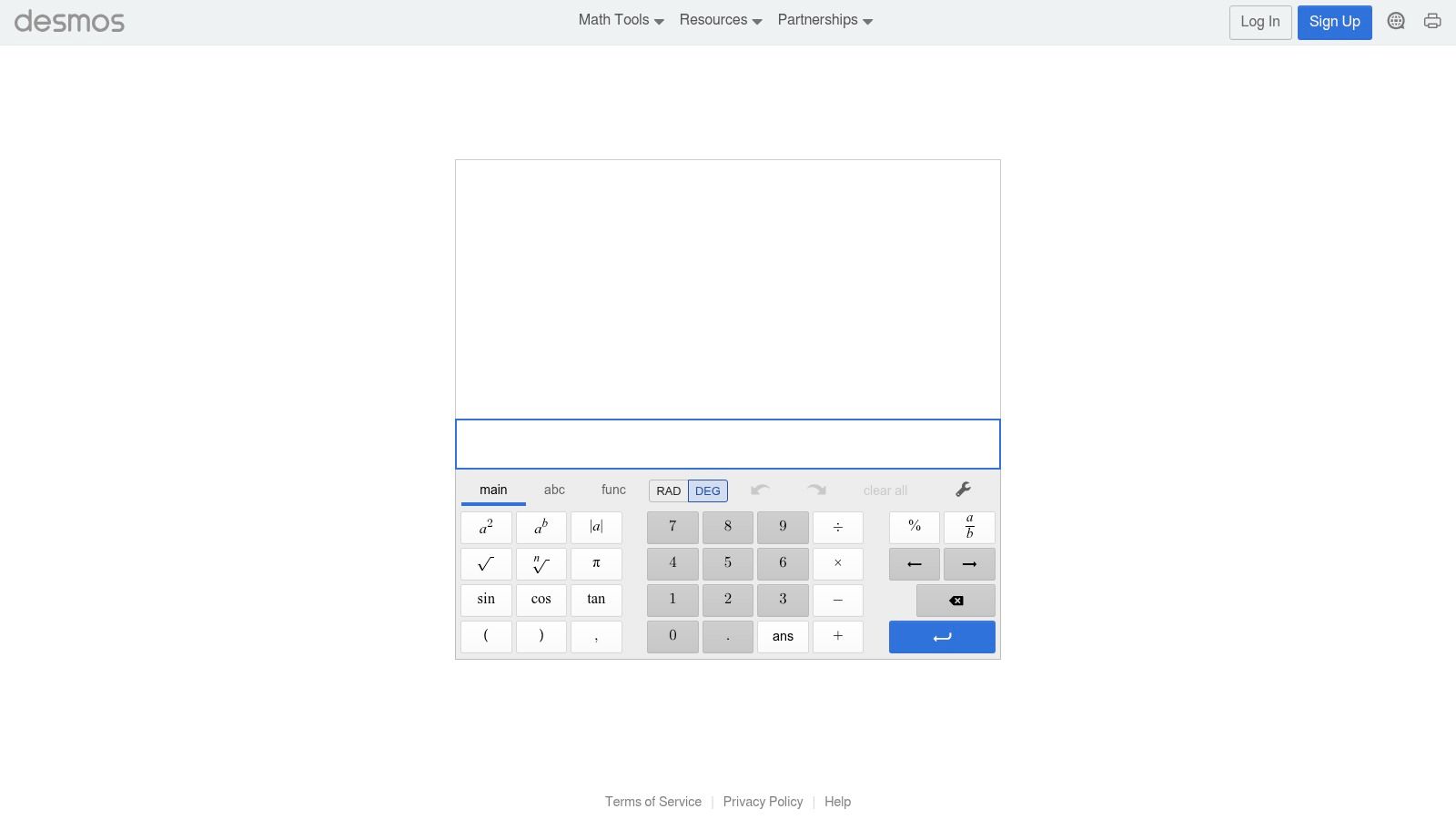Open the Privacy Policy link
Screen dimensions: 1456x819
[x=763, y=802]
